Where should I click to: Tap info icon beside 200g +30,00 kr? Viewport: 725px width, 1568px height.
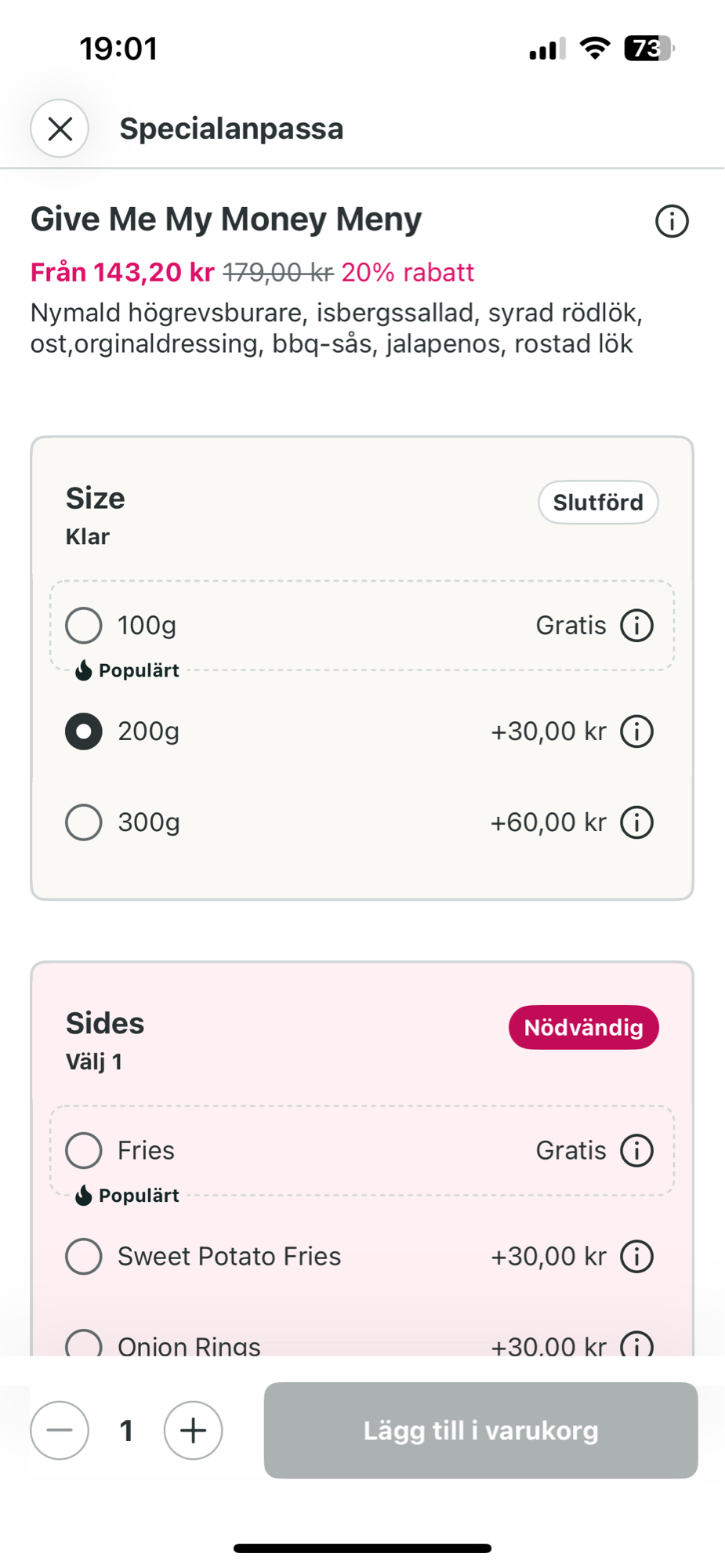click(636, 731)
